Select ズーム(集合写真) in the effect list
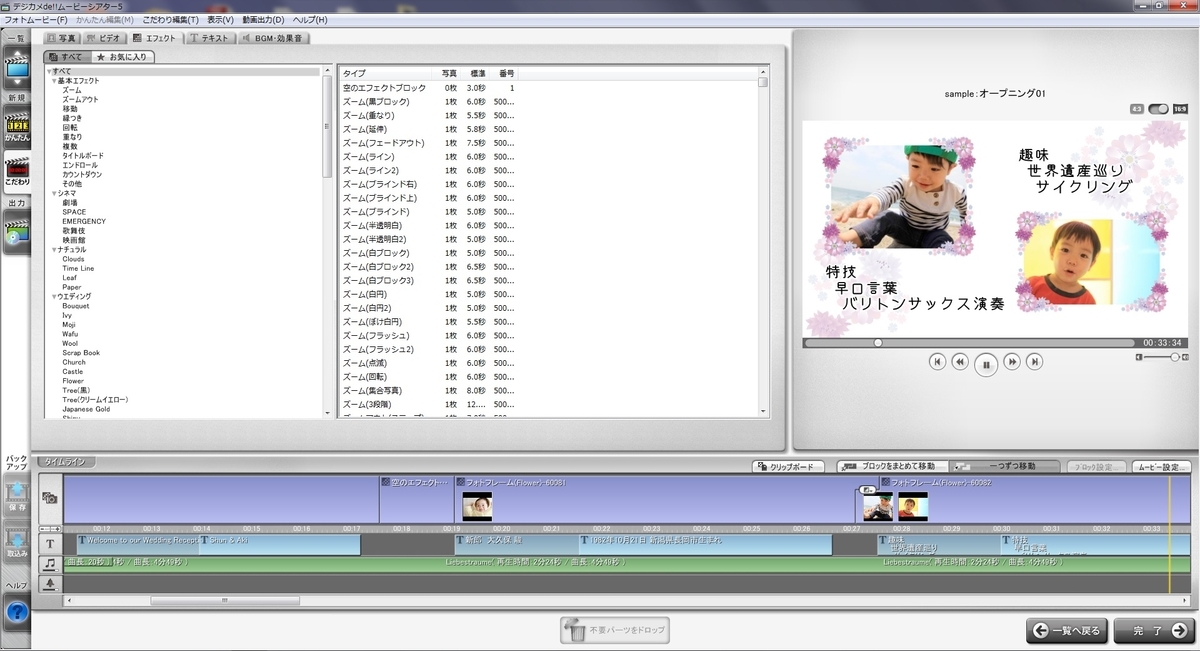 point(372,391)
